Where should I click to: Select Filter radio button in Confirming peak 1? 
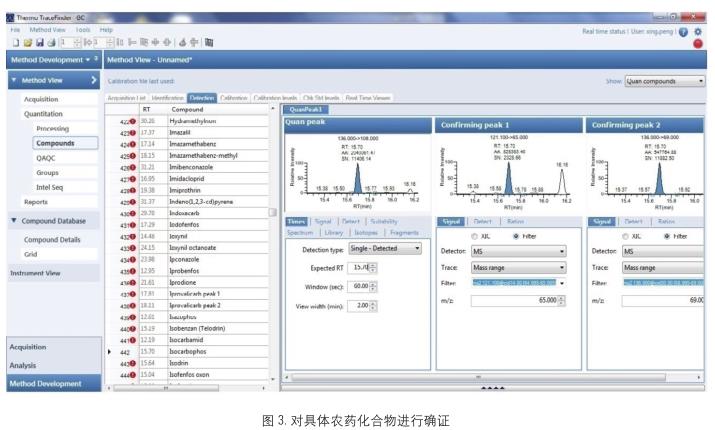516,236
